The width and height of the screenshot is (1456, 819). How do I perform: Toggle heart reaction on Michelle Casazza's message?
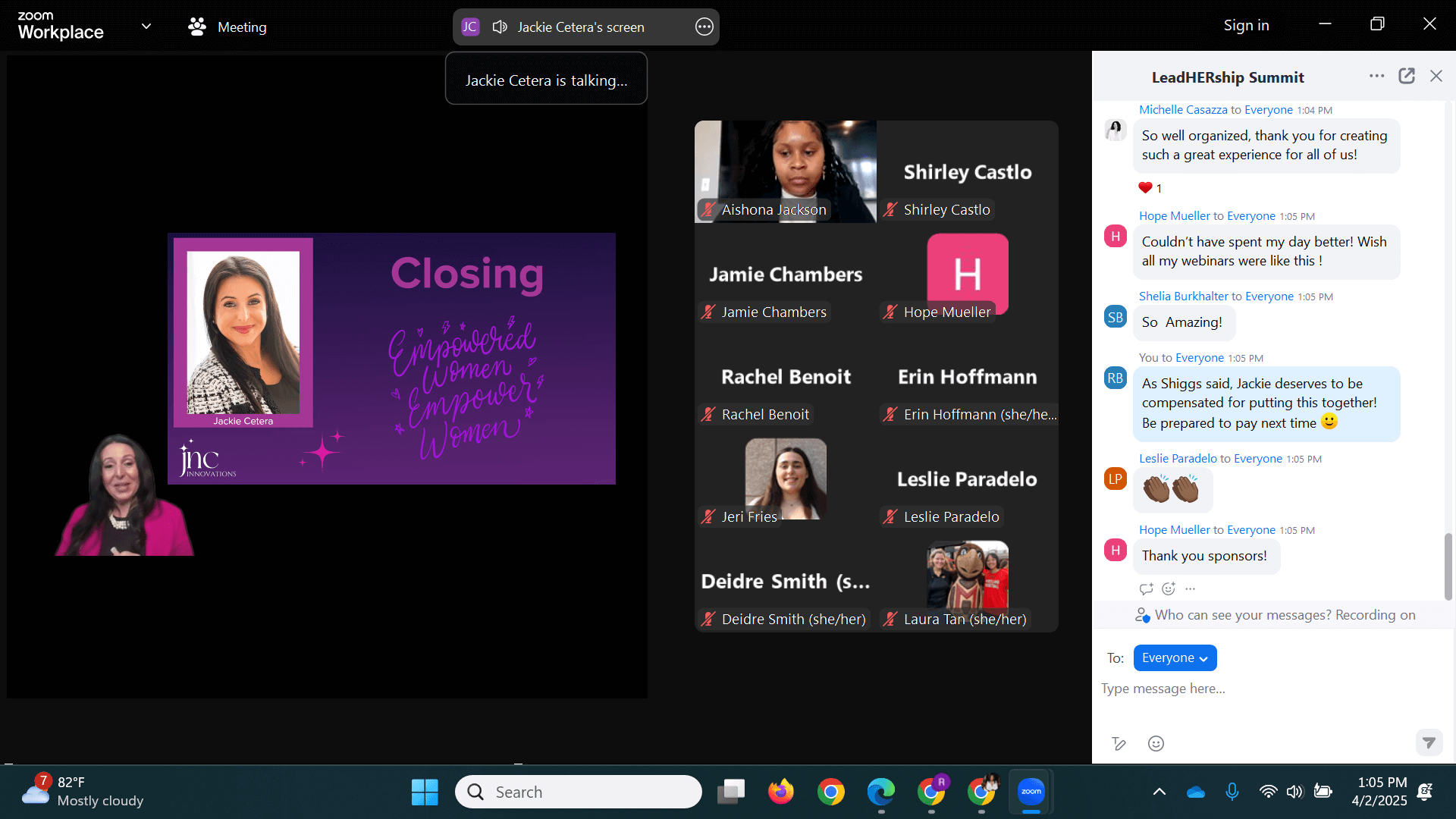pos(1149,188)
